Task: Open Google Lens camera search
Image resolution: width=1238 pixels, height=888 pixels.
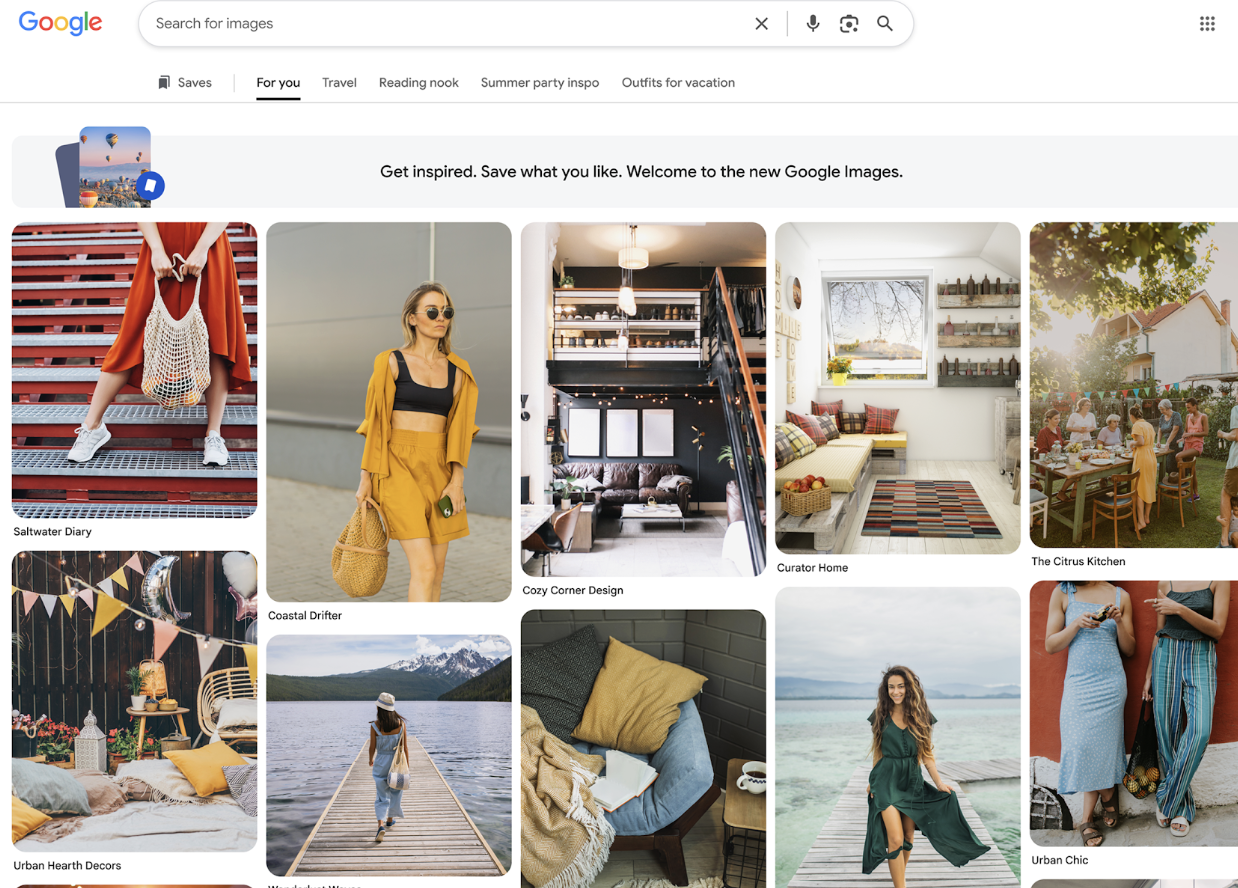Action: [849, 24]
